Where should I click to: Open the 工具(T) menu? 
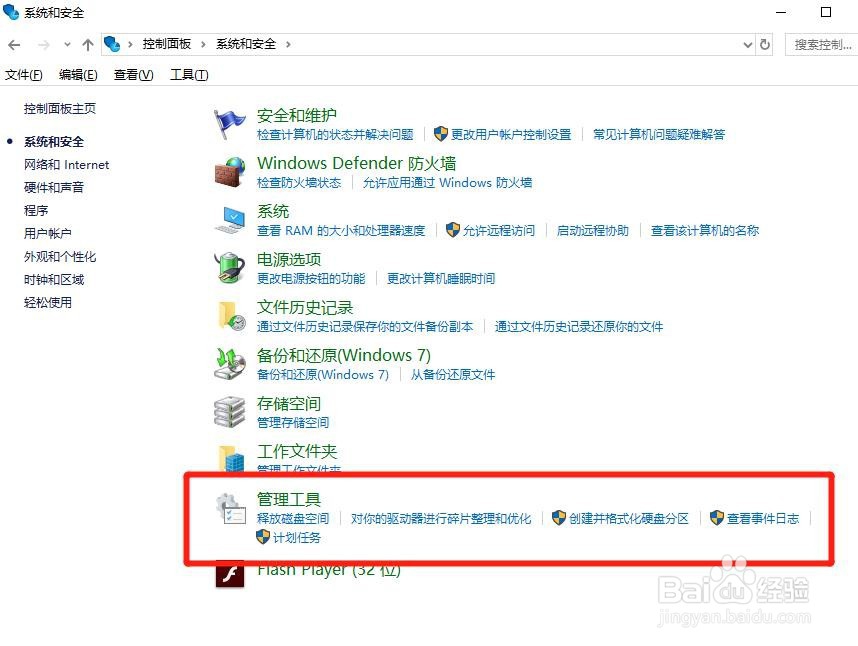[x=188, y=74]
